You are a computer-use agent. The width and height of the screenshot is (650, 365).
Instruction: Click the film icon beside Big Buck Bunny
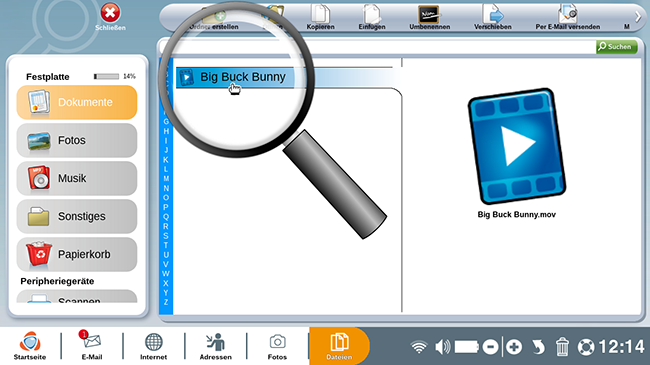pyautogui.click(x=187, y=77)
